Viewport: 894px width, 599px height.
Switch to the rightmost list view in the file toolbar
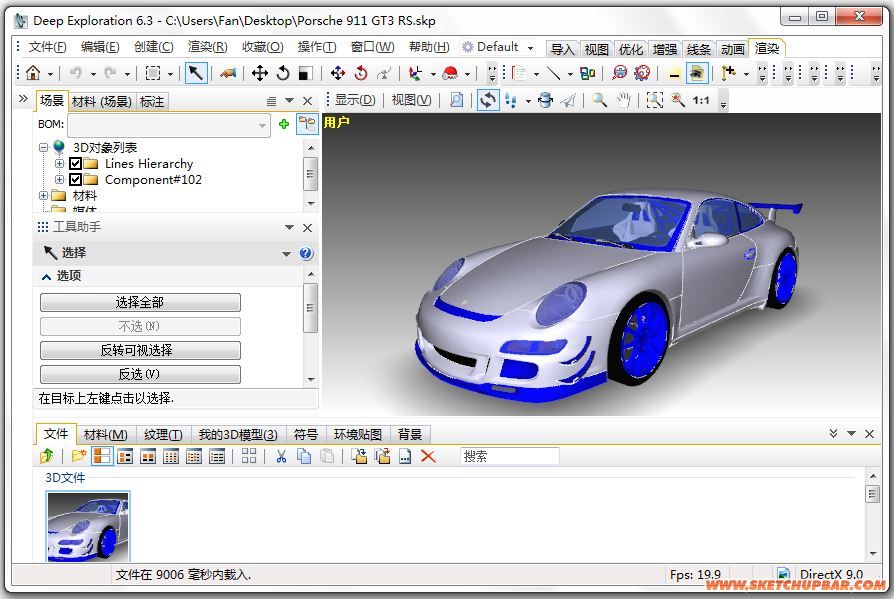[x=217, y=456]
